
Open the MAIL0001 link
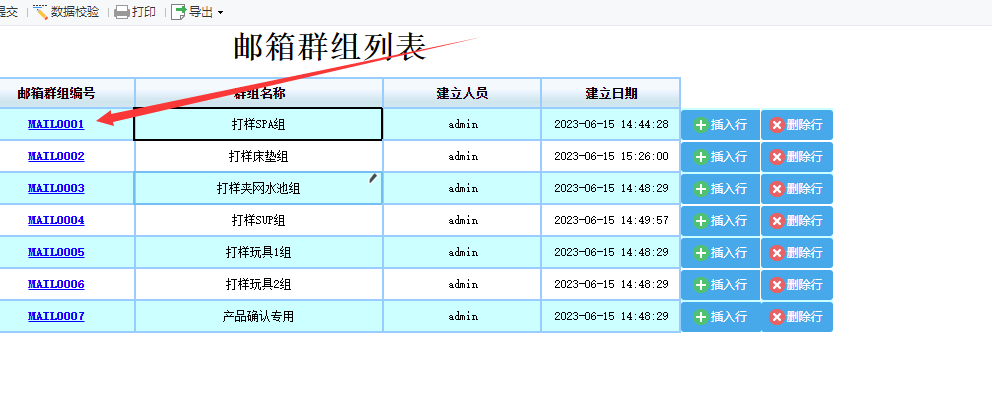(x=56, y=125)
